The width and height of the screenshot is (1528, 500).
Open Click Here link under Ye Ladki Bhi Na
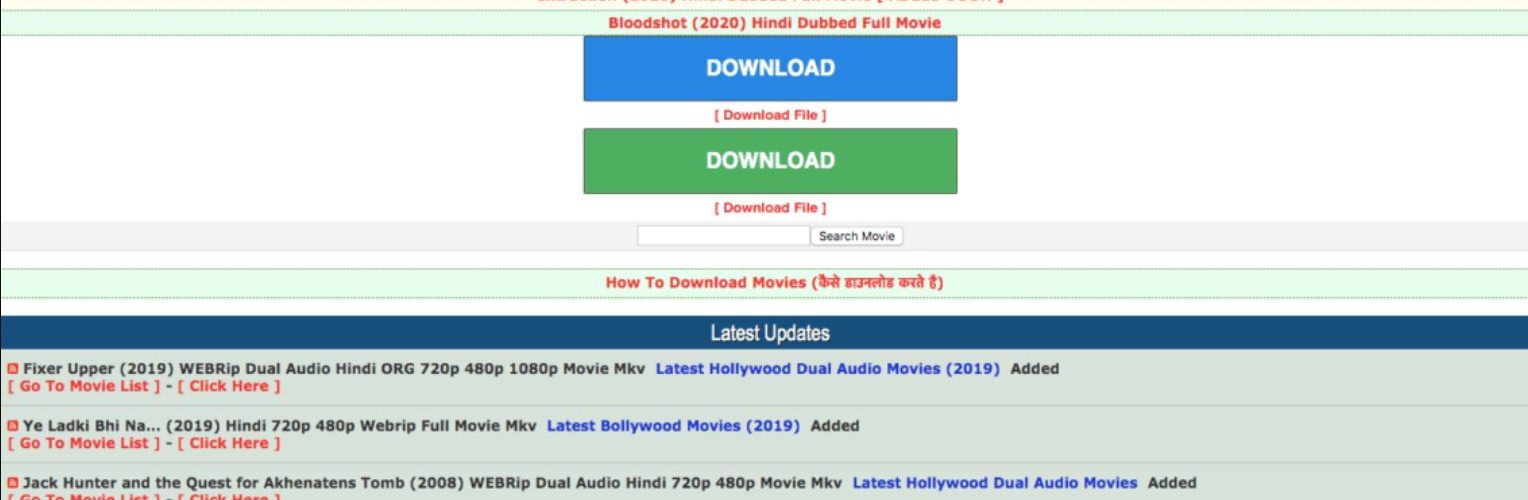(x=229, y=443)
